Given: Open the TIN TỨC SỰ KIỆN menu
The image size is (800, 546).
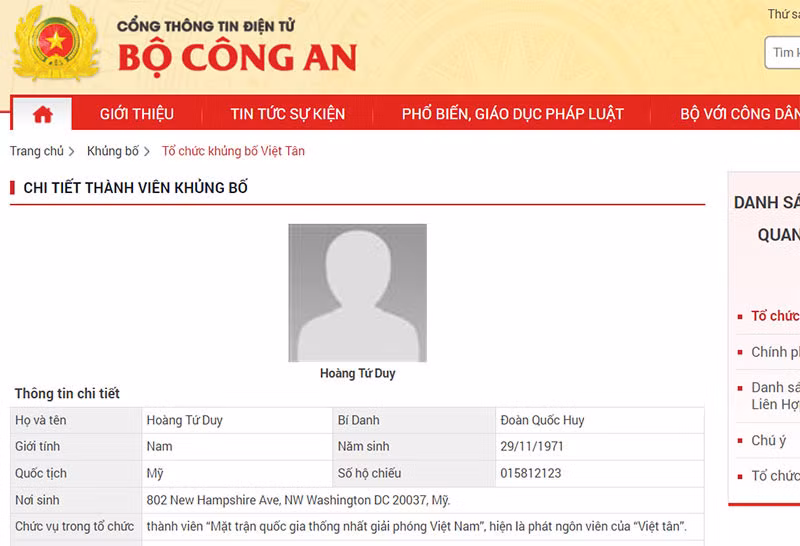Looking at the screenshot, I should coord(288,114).
